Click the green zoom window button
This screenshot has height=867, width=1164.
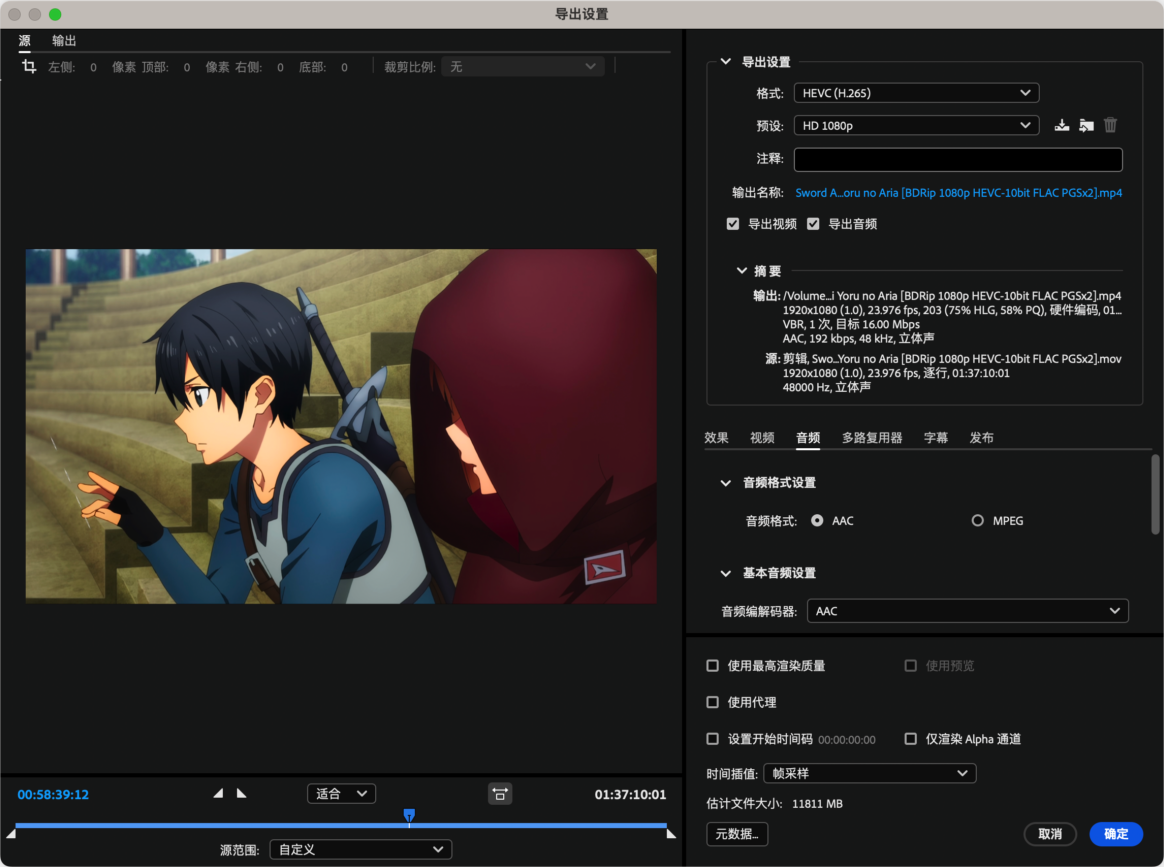click(55, 14)
